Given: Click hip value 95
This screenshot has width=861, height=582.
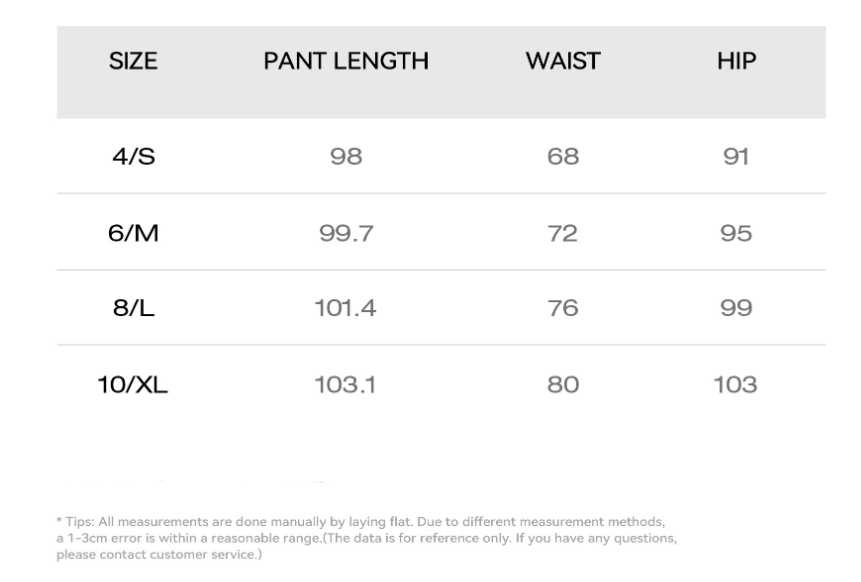Looking at the screenshot, I should tap(736, 232).
